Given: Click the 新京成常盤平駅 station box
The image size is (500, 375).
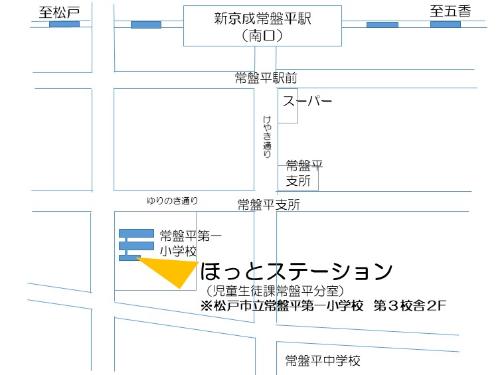Looking at the screenshot, I should point(262,26).
